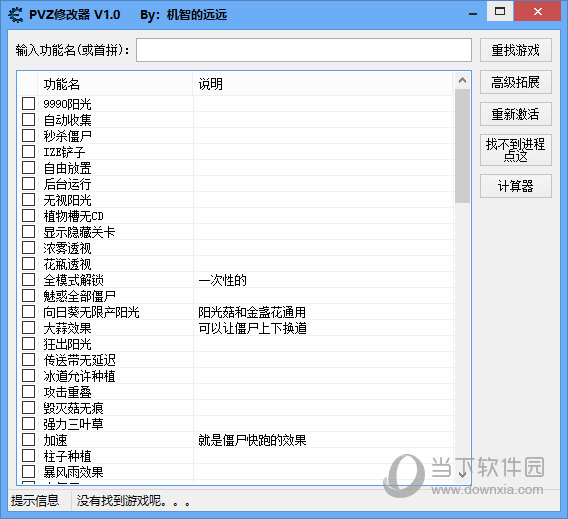Check 传送带无延迟 checkbox
Image resolution: width=568 pixels, height=519 pixels.
[28, 360]
